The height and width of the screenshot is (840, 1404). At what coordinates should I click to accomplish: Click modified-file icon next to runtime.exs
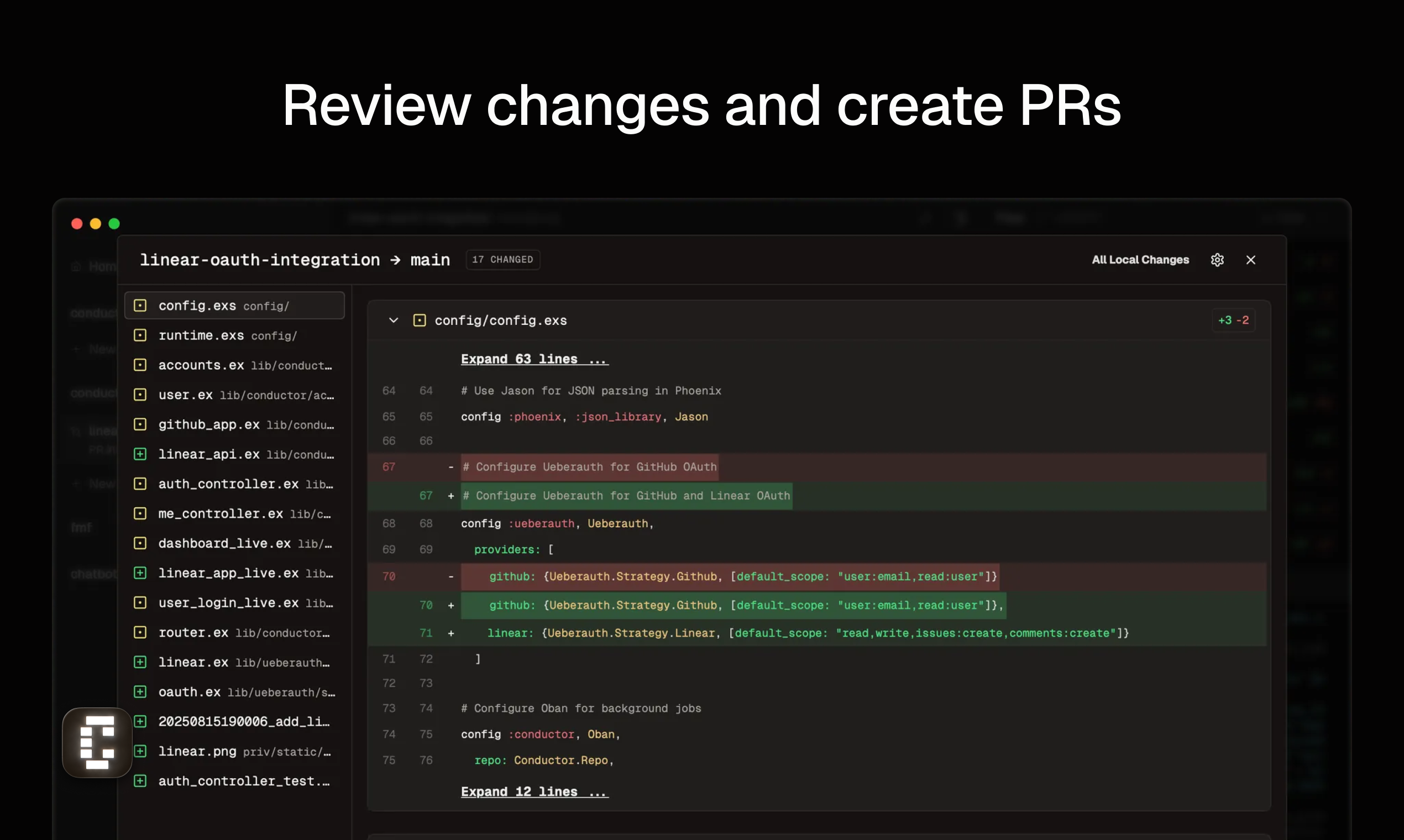tap(140, 335)
